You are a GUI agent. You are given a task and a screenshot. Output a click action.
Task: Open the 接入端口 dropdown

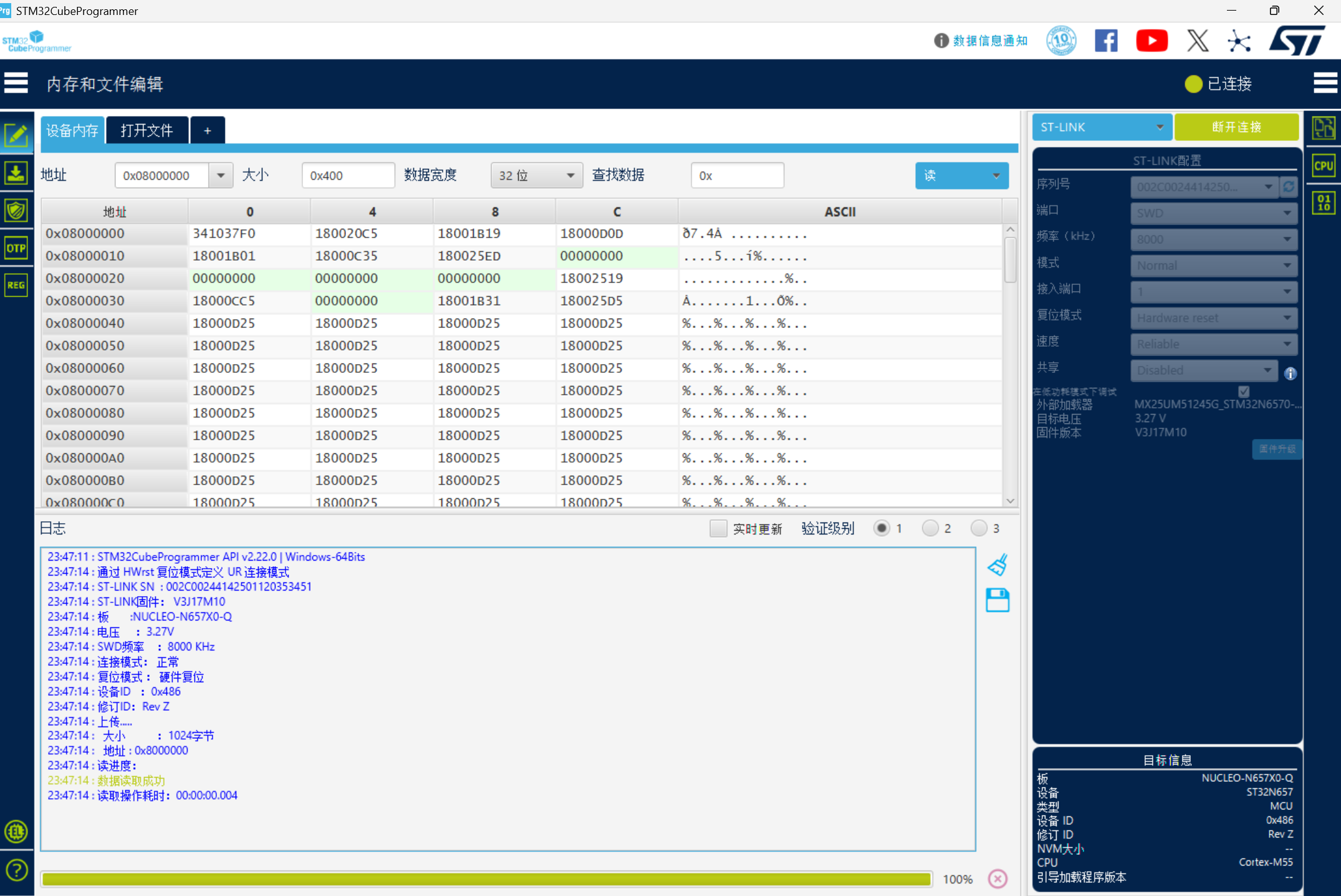click(1214, 292)
